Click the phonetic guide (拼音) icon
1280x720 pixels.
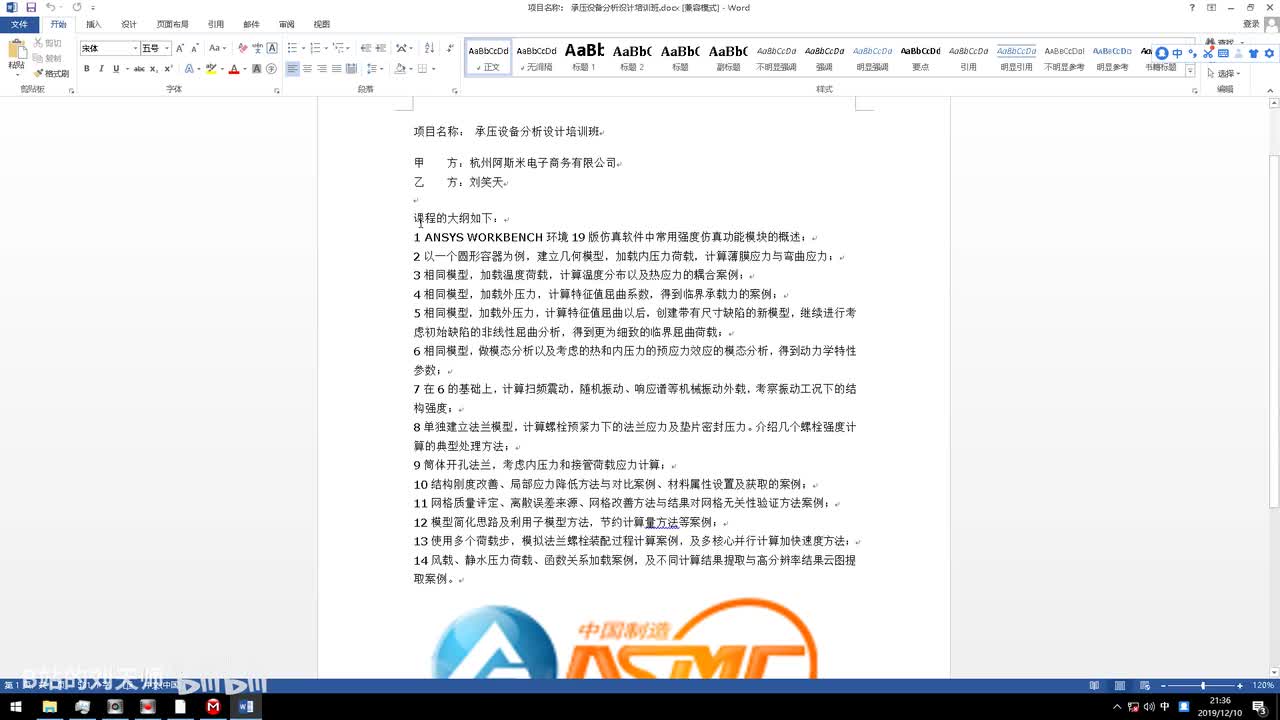(x=257, y=48)
